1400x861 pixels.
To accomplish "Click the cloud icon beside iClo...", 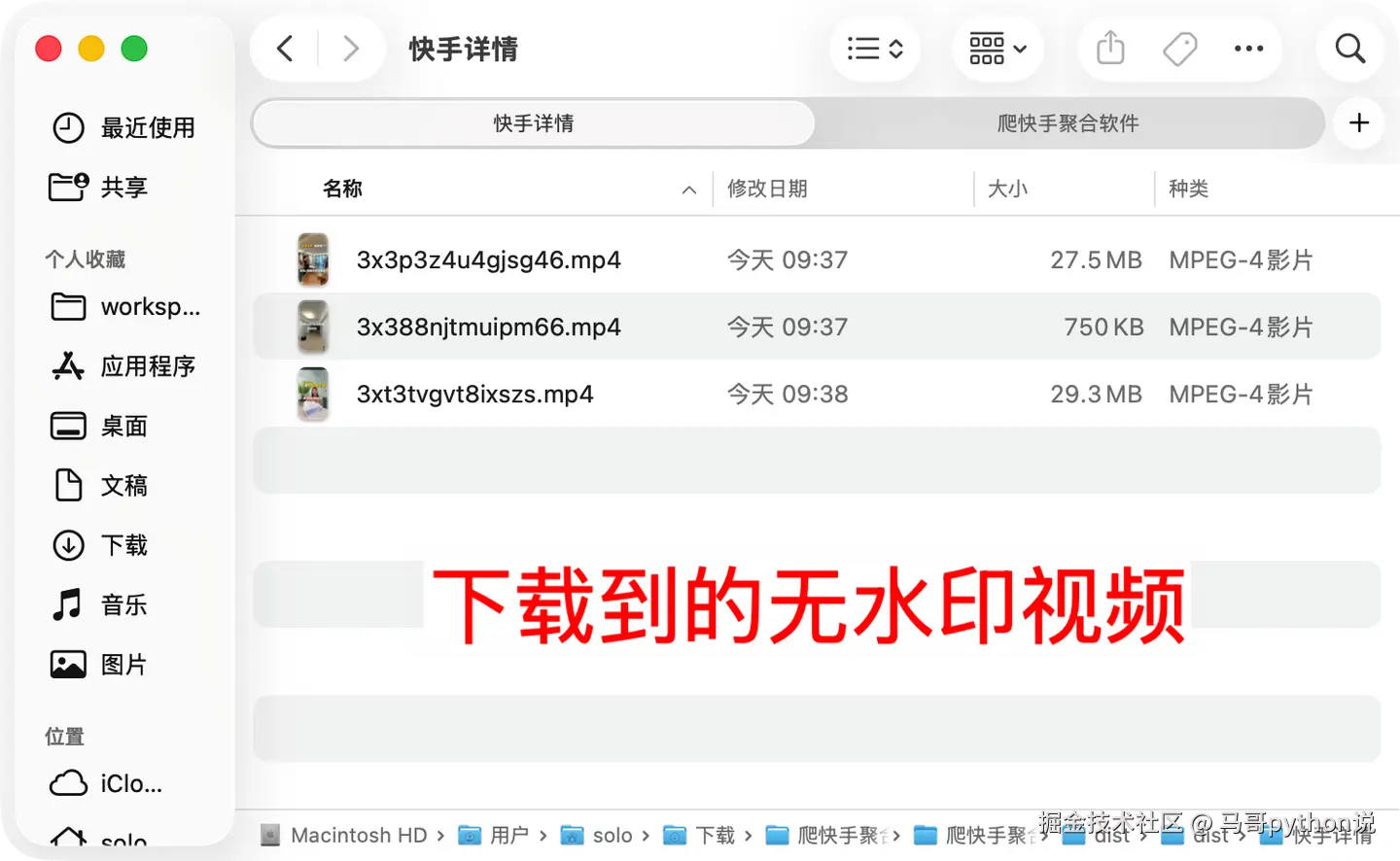I will coord(68,783).
